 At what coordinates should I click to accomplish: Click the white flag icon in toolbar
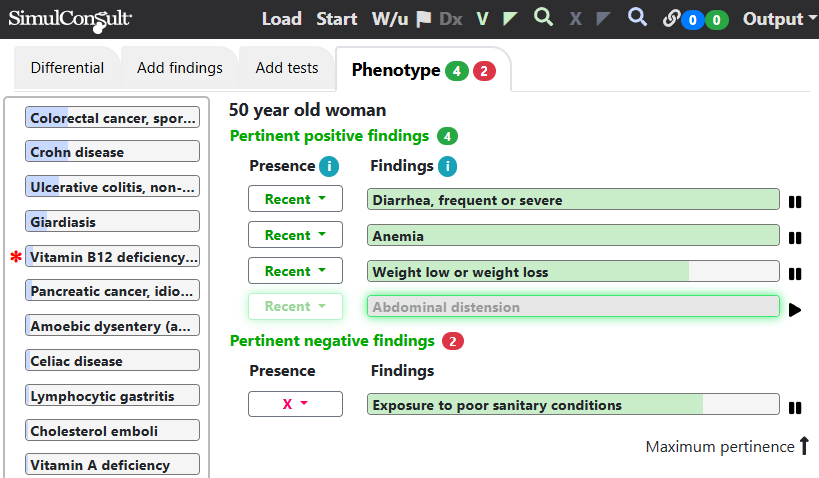click(x=424, y=19)
